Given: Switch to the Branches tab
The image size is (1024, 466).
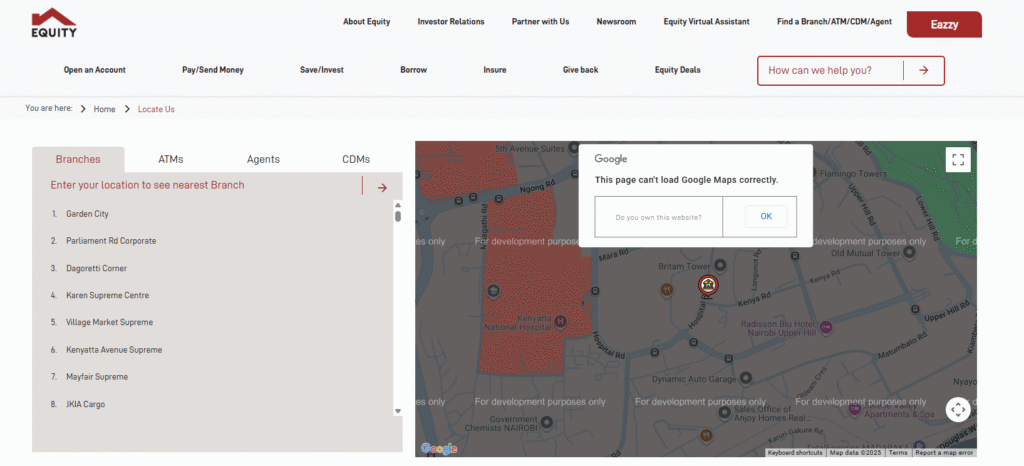Looking at the screenshot, I should point(78,159).
